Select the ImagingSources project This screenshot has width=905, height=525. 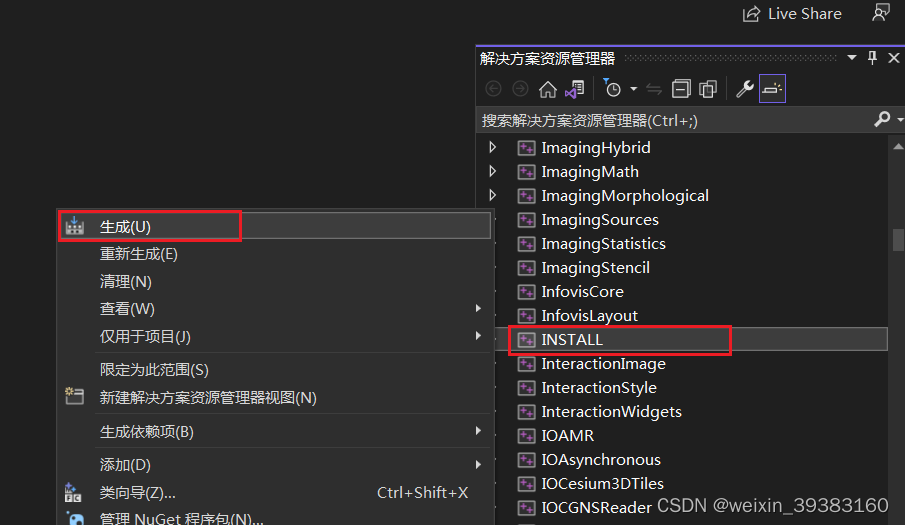click(600, 220)
